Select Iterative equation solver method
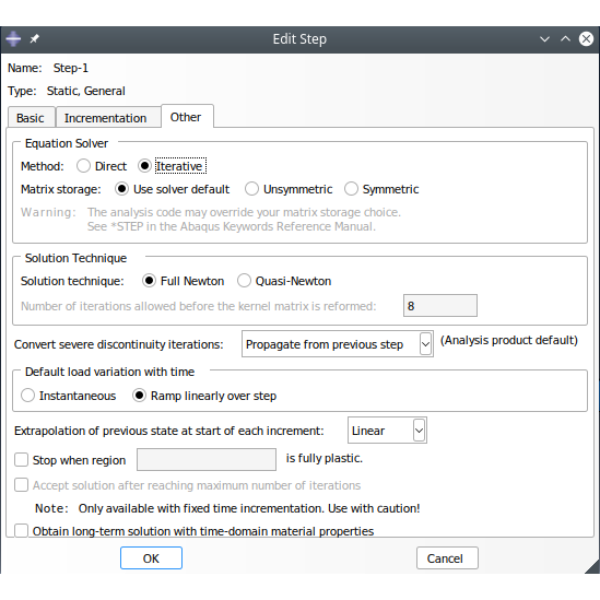Image resolution: width=600 pixels, height=600 pixels. click(x=171, y=166)
